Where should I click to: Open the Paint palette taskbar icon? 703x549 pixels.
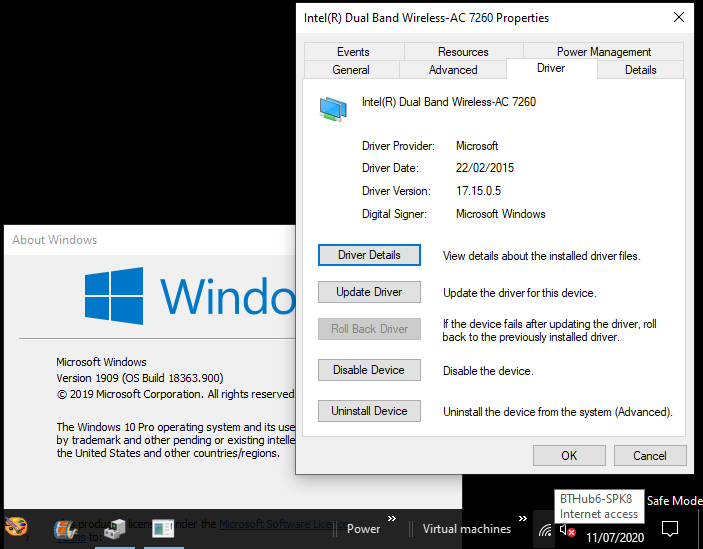click(x=16, y=528)
